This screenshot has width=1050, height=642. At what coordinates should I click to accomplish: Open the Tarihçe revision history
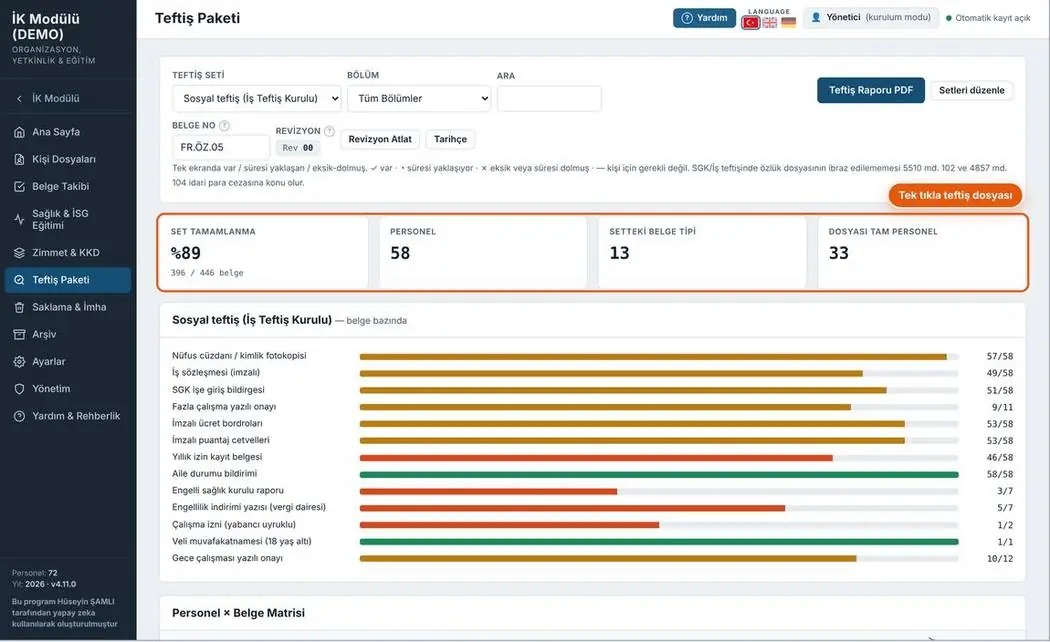(x=450, y=139)
